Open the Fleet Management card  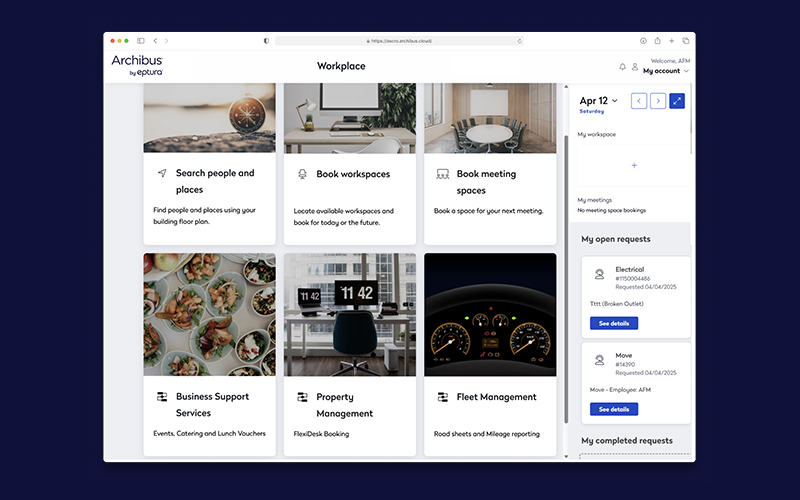[x=490, y=355]
